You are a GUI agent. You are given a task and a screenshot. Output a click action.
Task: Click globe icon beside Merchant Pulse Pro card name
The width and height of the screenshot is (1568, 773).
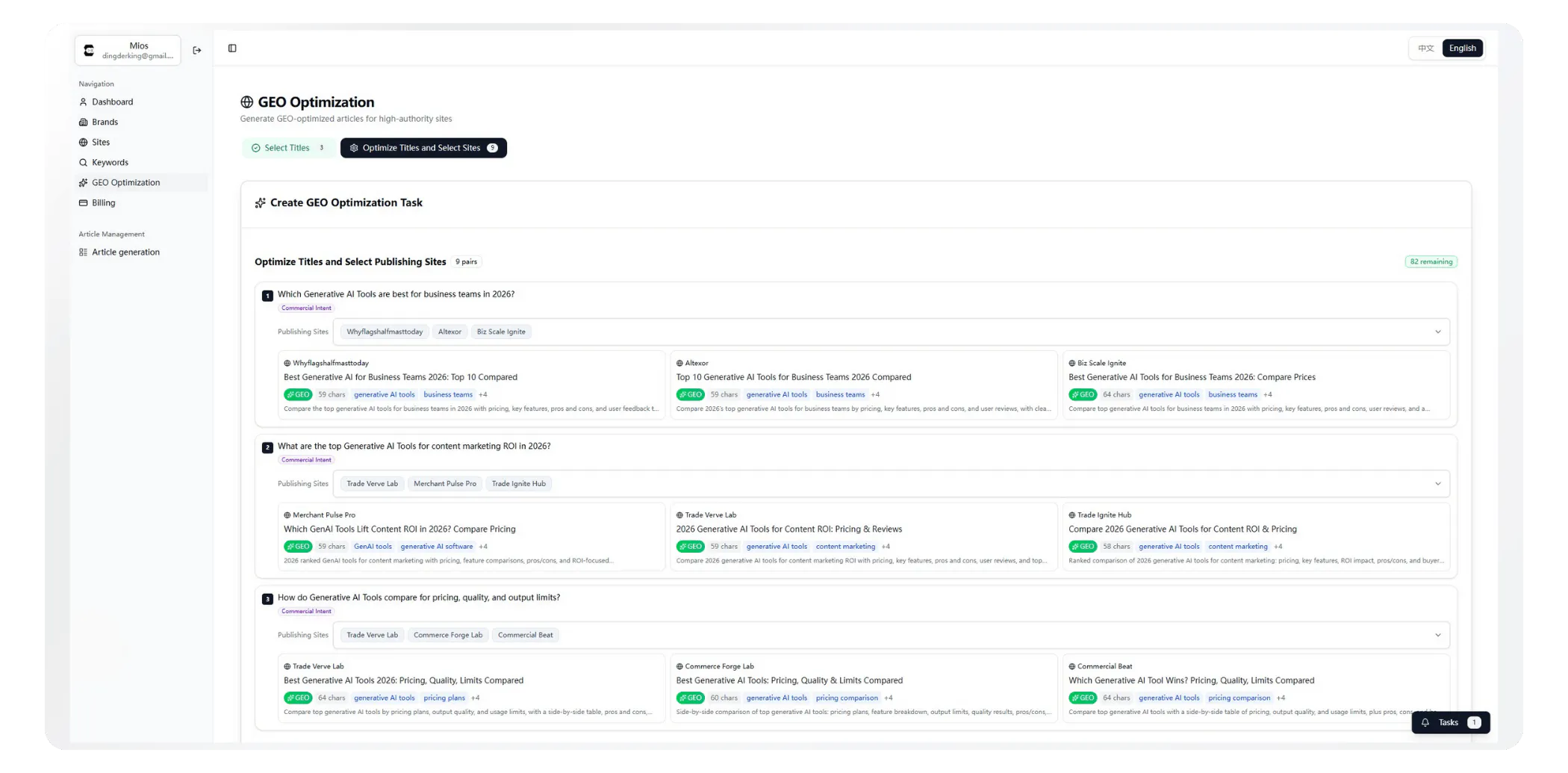pyautogui.click(x=287, y=515)
